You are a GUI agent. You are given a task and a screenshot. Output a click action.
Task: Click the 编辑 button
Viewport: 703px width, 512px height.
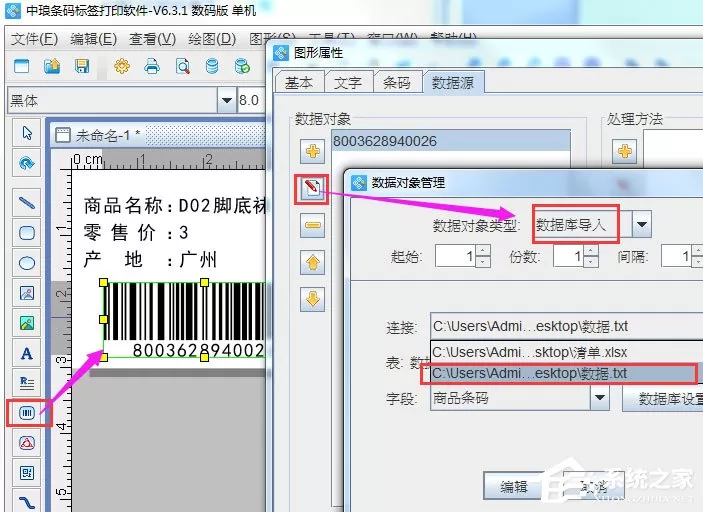[513, 486]
